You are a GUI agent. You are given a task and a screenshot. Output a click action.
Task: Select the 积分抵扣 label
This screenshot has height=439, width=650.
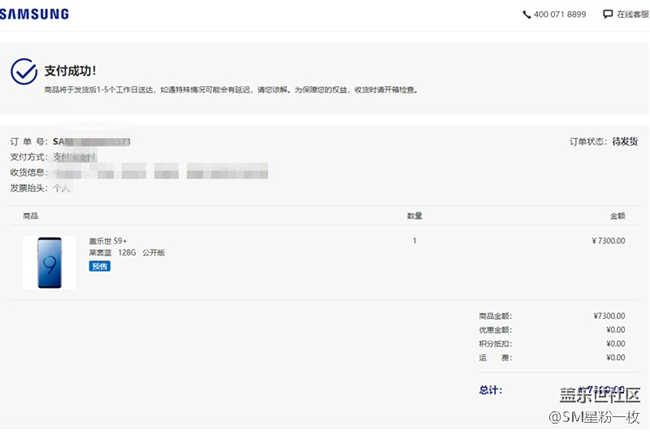click(x=495, y=344)
